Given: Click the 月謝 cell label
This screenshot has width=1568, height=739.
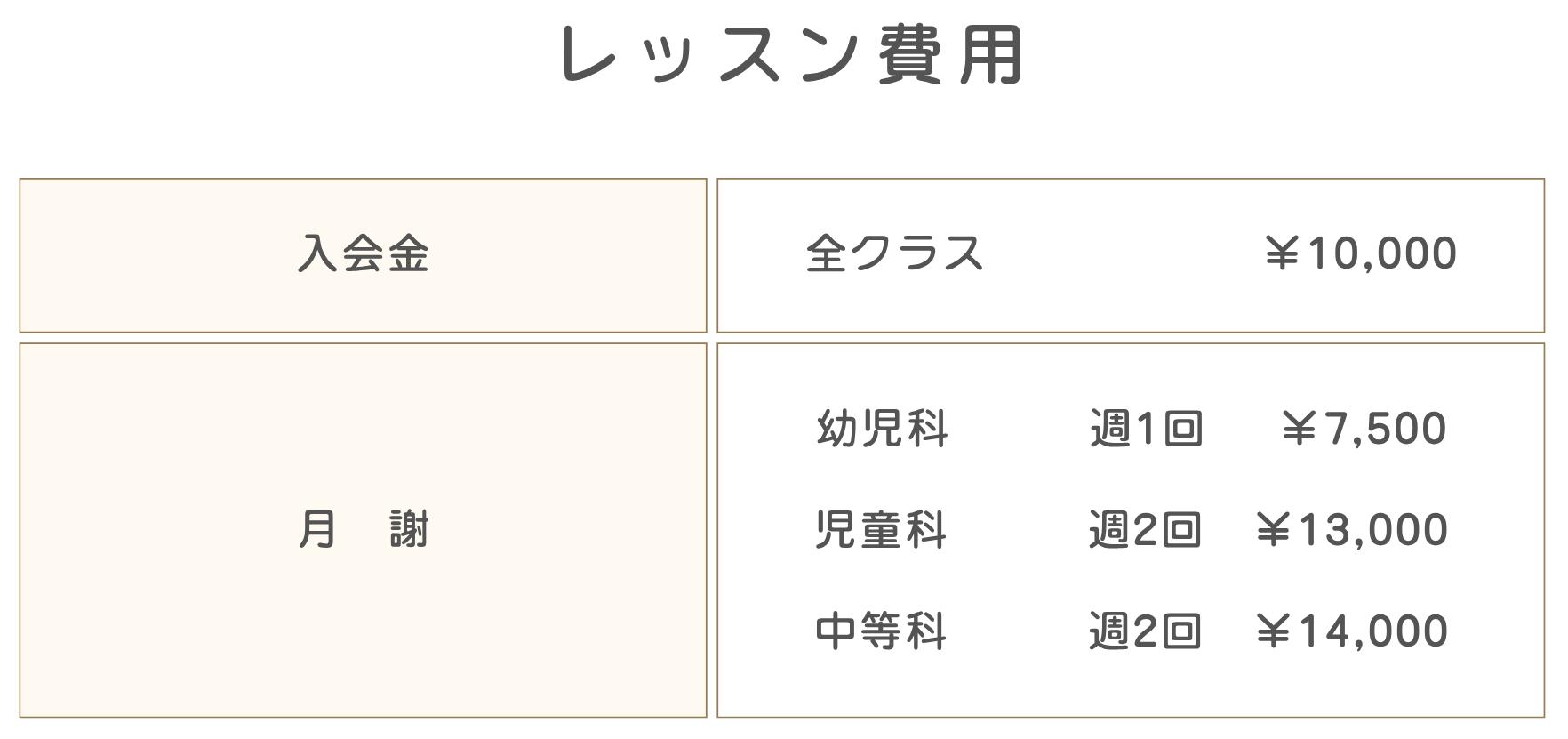Looking at the screenshot, I should click(363, 530).
